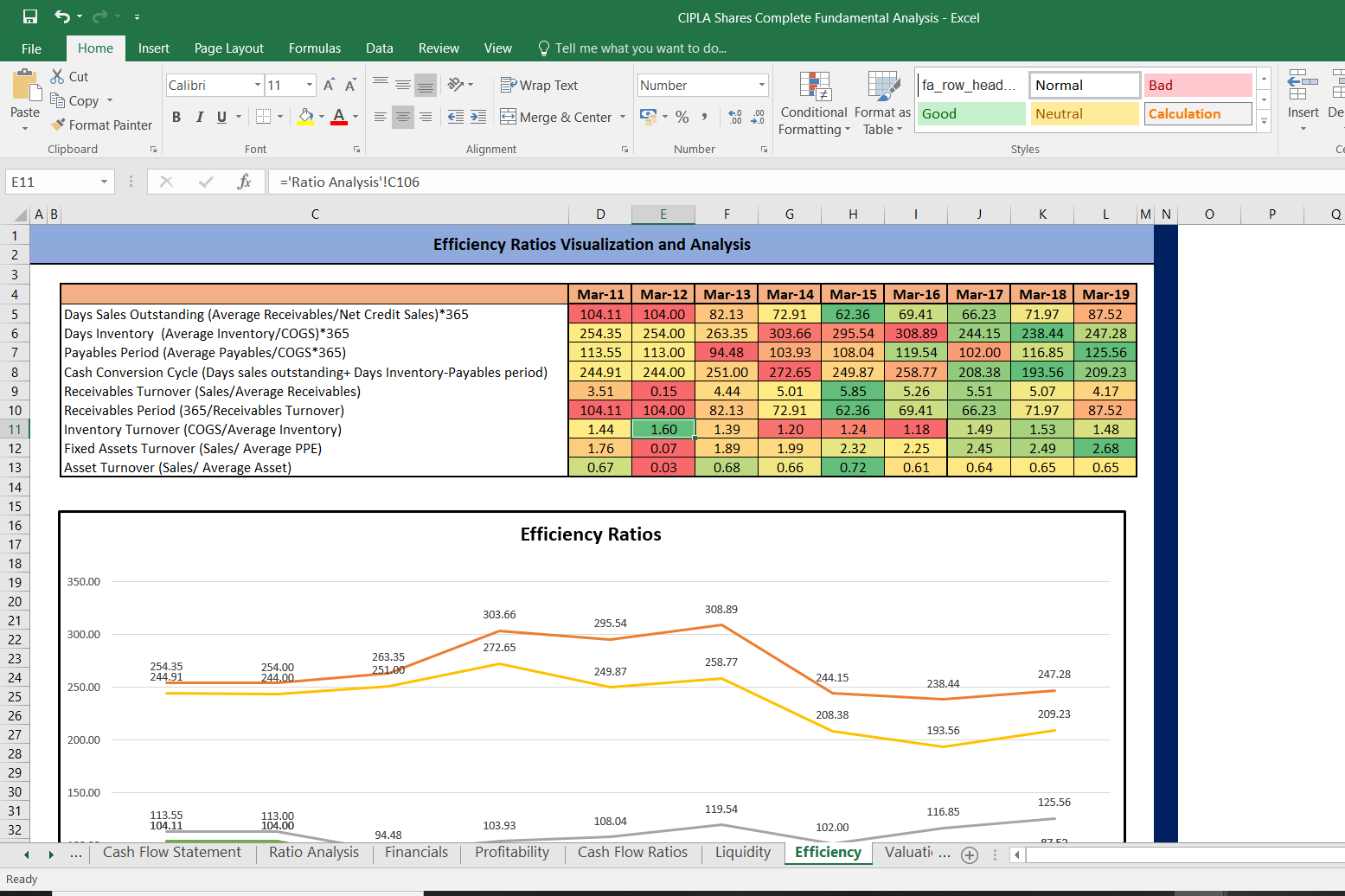The image size is (1345, 896).
Task: Toggle Bold formatting
Action: click(176, 117)
